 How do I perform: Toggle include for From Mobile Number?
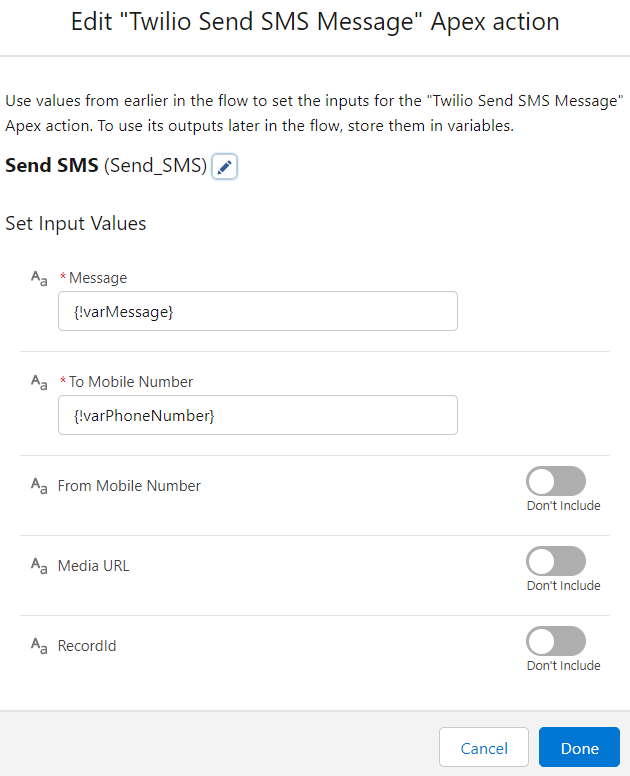click(556, 481)
